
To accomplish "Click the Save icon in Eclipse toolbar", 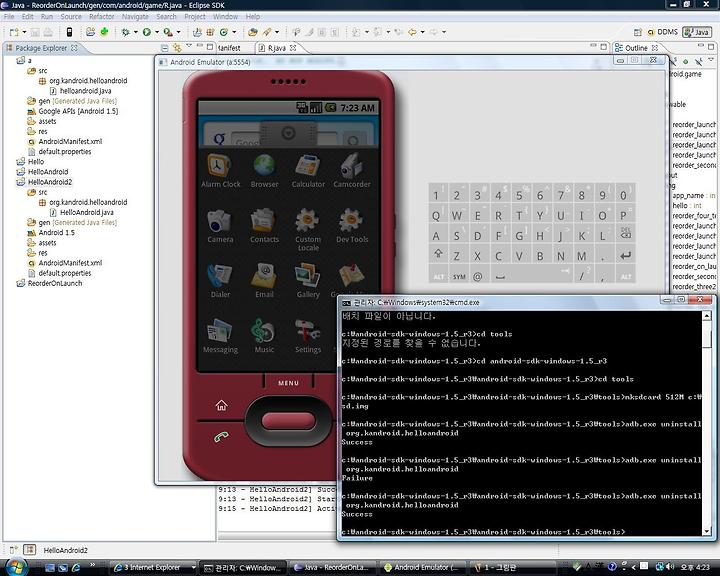I will click(35, 32).
